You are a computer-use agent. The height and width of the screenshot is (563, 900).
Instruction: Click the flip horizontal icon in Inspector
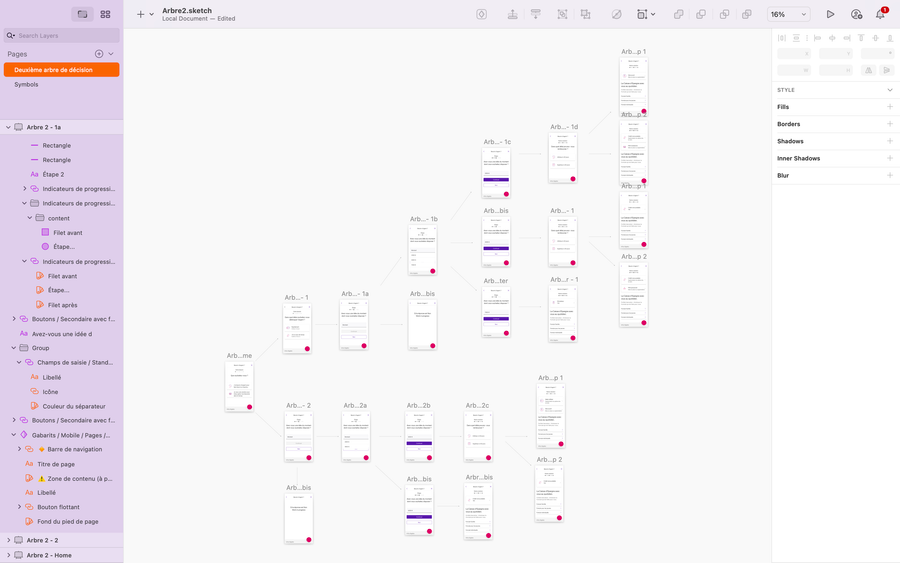click(868, 70)
